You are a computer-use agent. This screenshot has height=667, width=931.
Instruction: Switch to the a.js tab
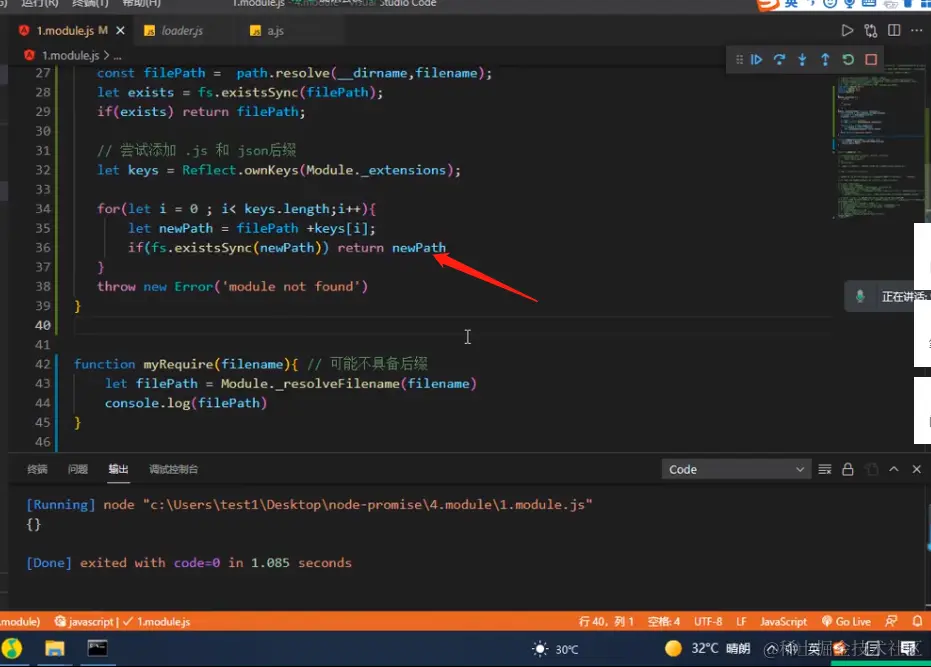[275, 30]
